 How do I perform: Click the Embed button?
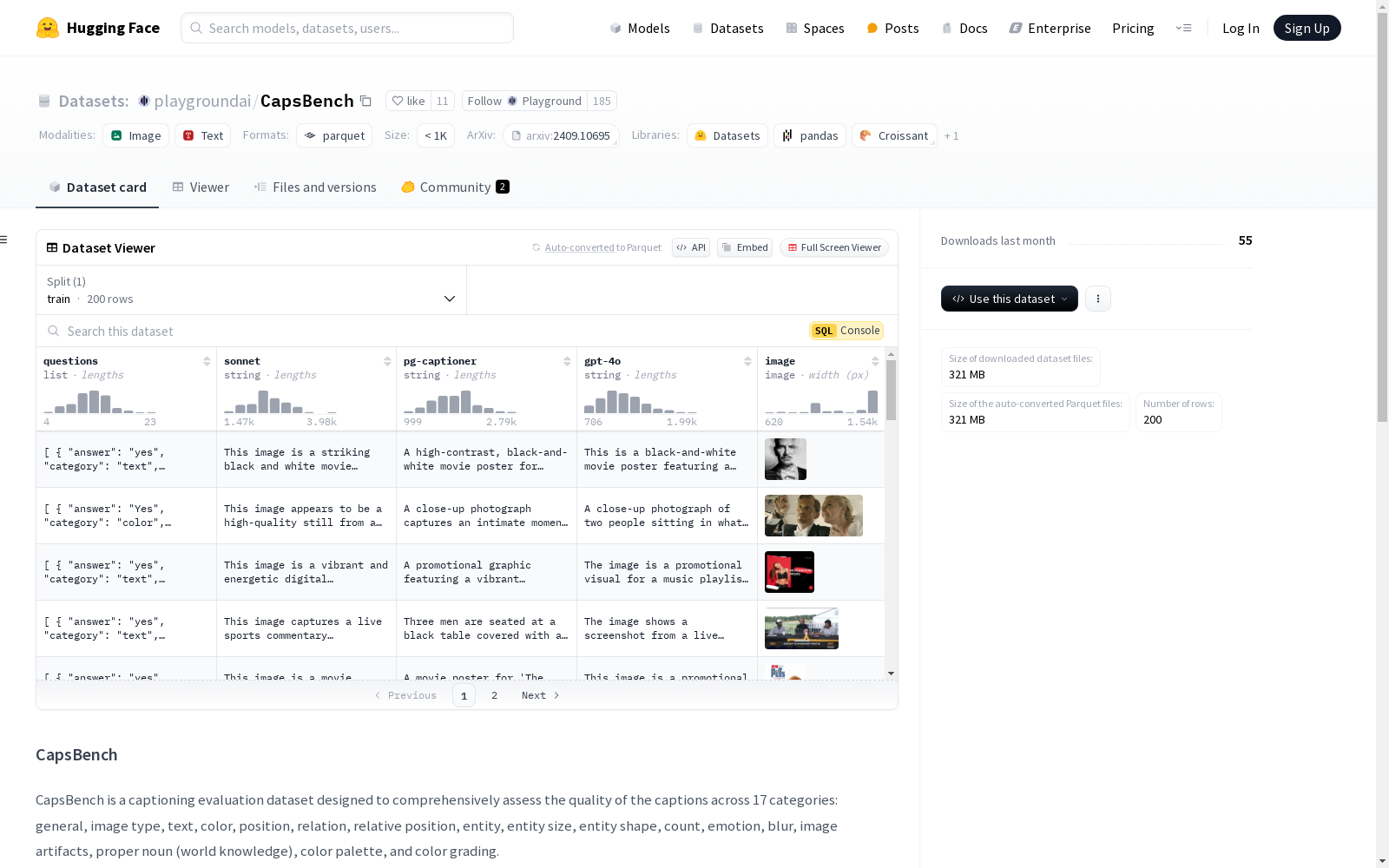tap(745, 247)
